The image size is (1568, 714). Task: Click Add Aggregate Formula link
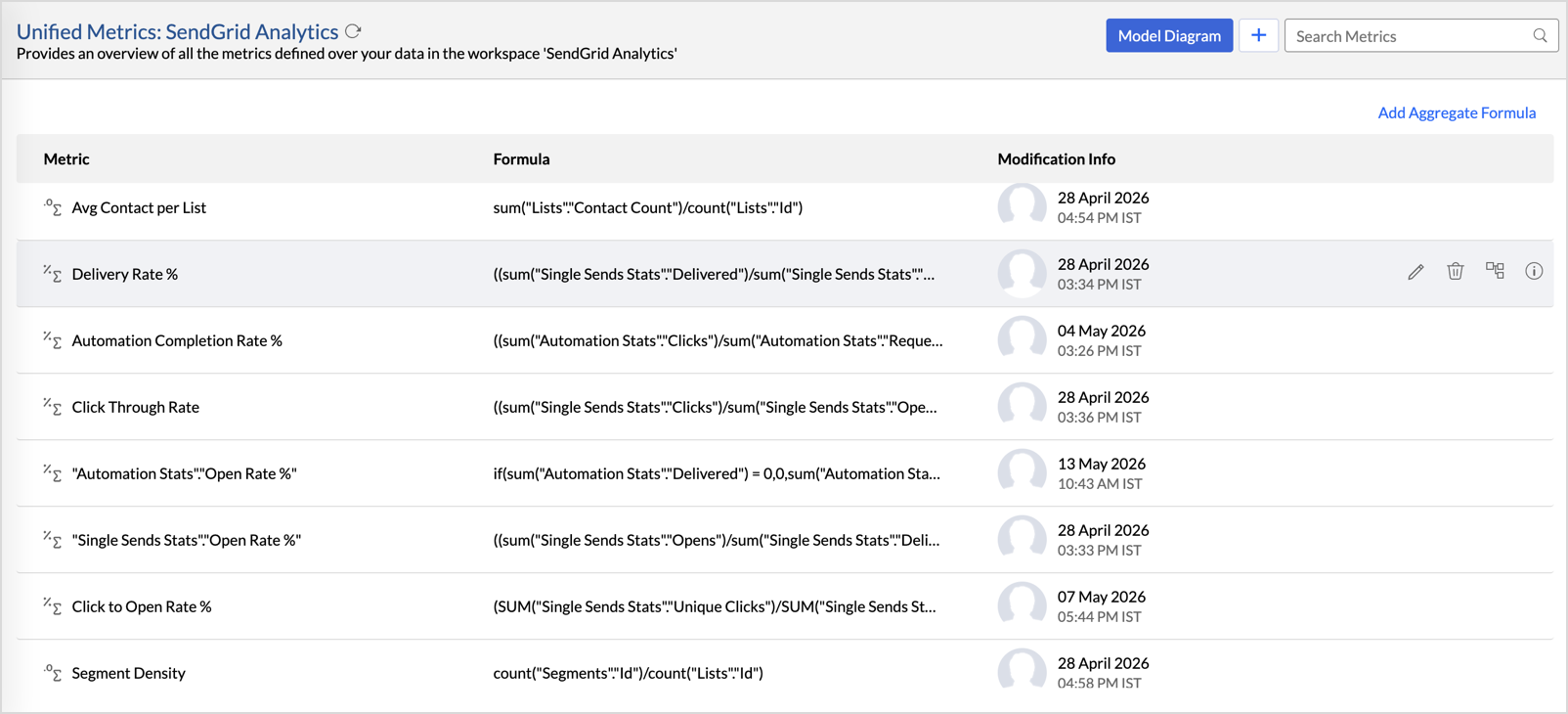tap(1457, 112)
